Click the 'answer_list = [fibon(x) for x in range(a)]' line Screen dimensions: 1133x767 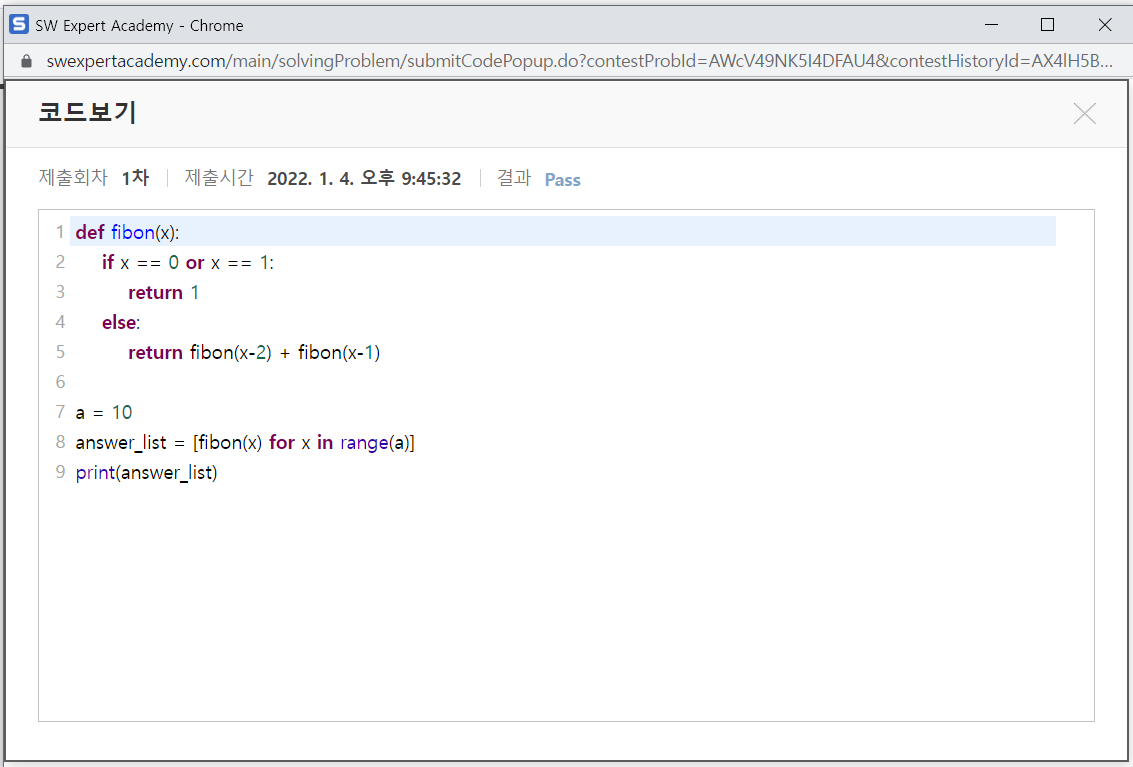[245, 442]
